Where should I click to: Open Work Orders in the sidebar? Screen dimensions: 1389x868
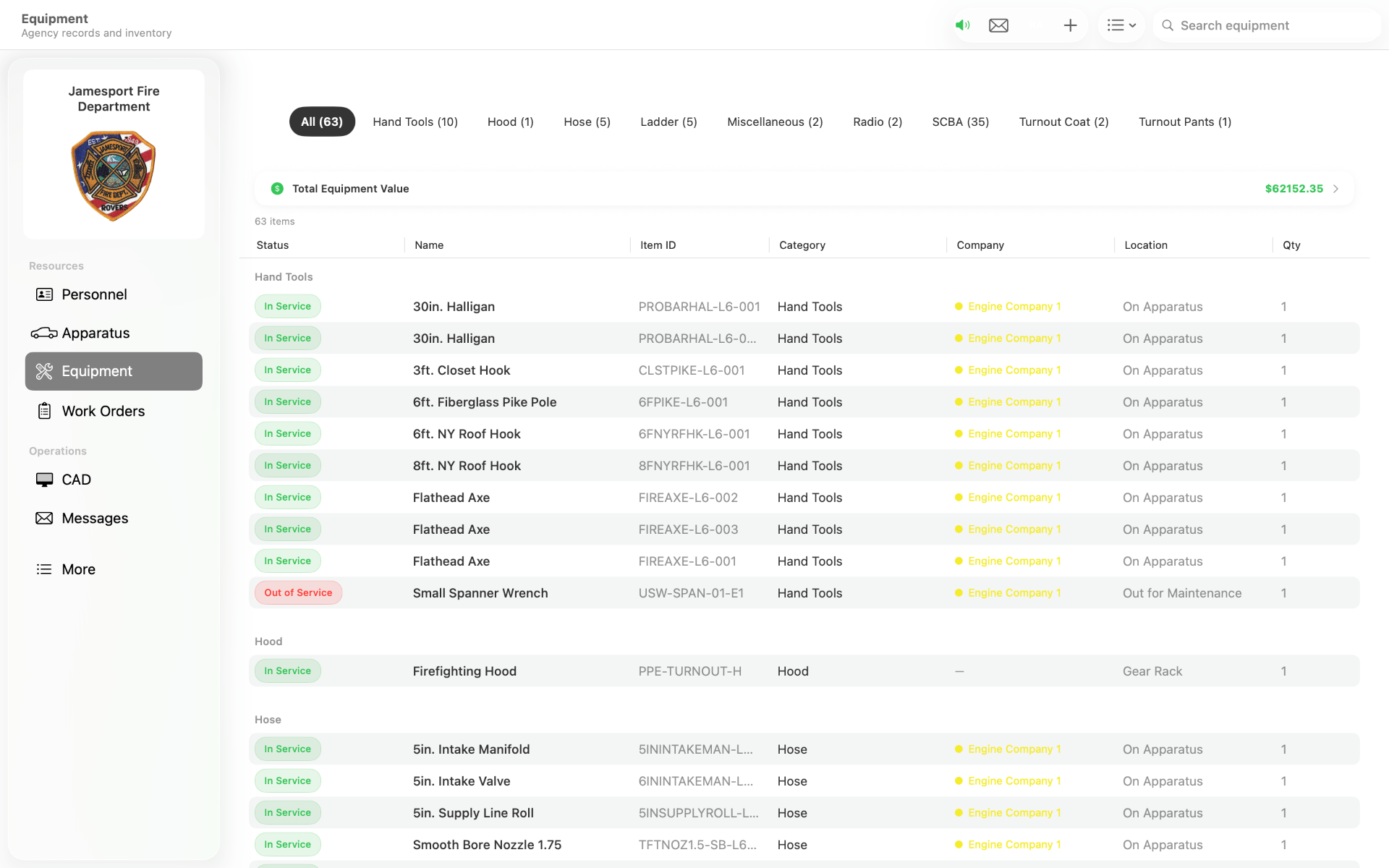(114, 411)
